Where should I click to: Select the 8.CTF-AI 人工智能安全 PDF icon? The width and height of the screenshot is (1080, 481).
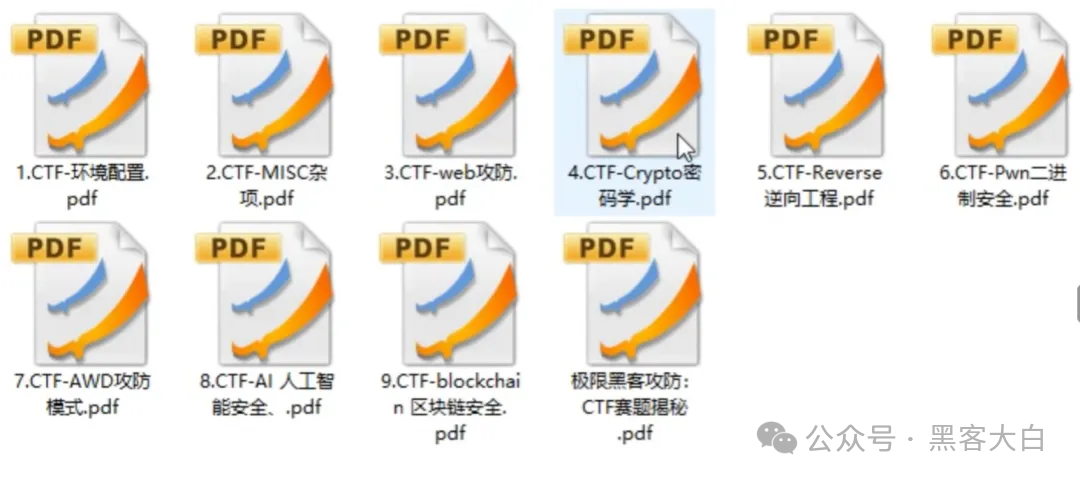[265, 296]
